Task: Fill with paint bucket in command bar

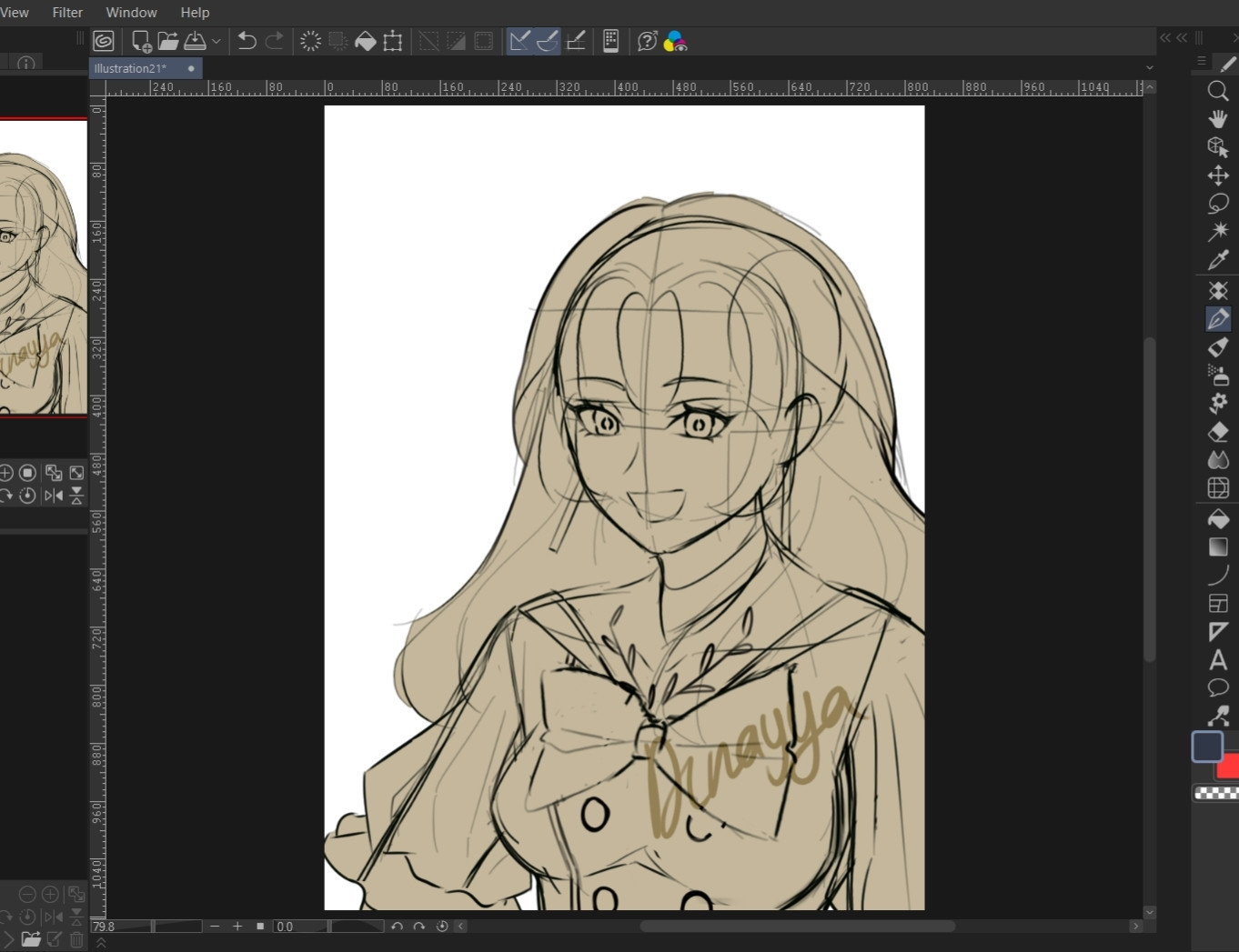Action: (x=365, y=41)
